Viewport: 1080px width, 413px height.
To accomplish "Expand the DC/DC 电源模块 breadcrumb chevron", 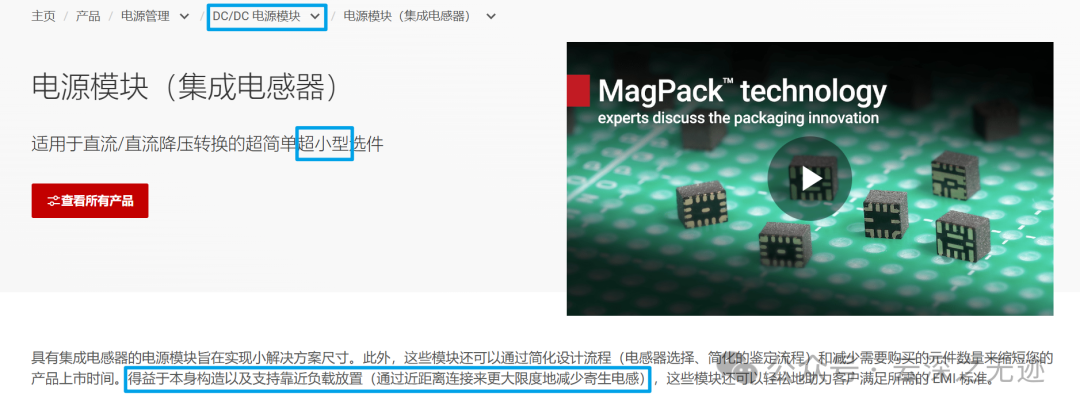I will [315, 17].
